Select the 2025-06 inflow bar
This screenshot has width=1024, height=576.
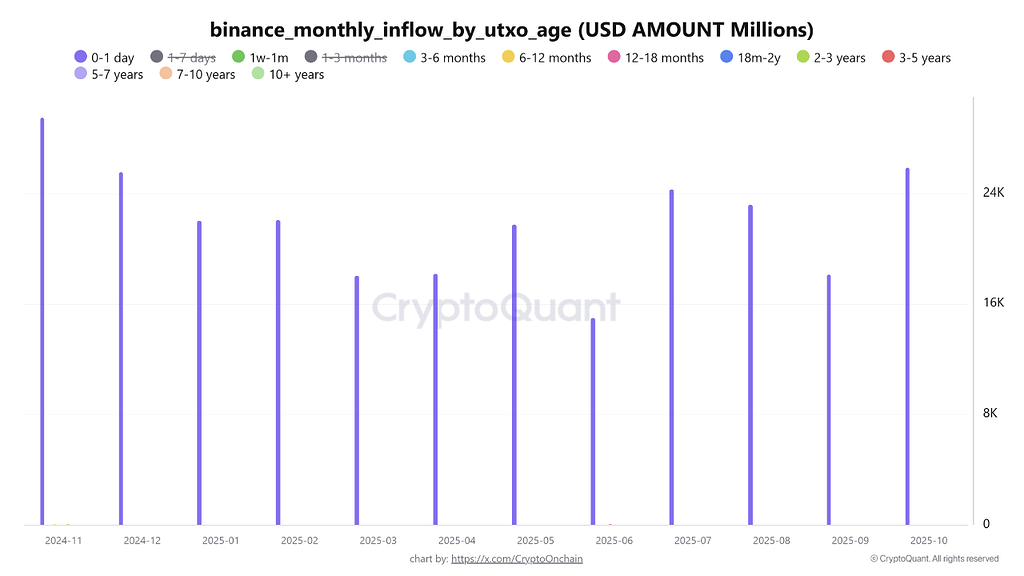[593, 420]
